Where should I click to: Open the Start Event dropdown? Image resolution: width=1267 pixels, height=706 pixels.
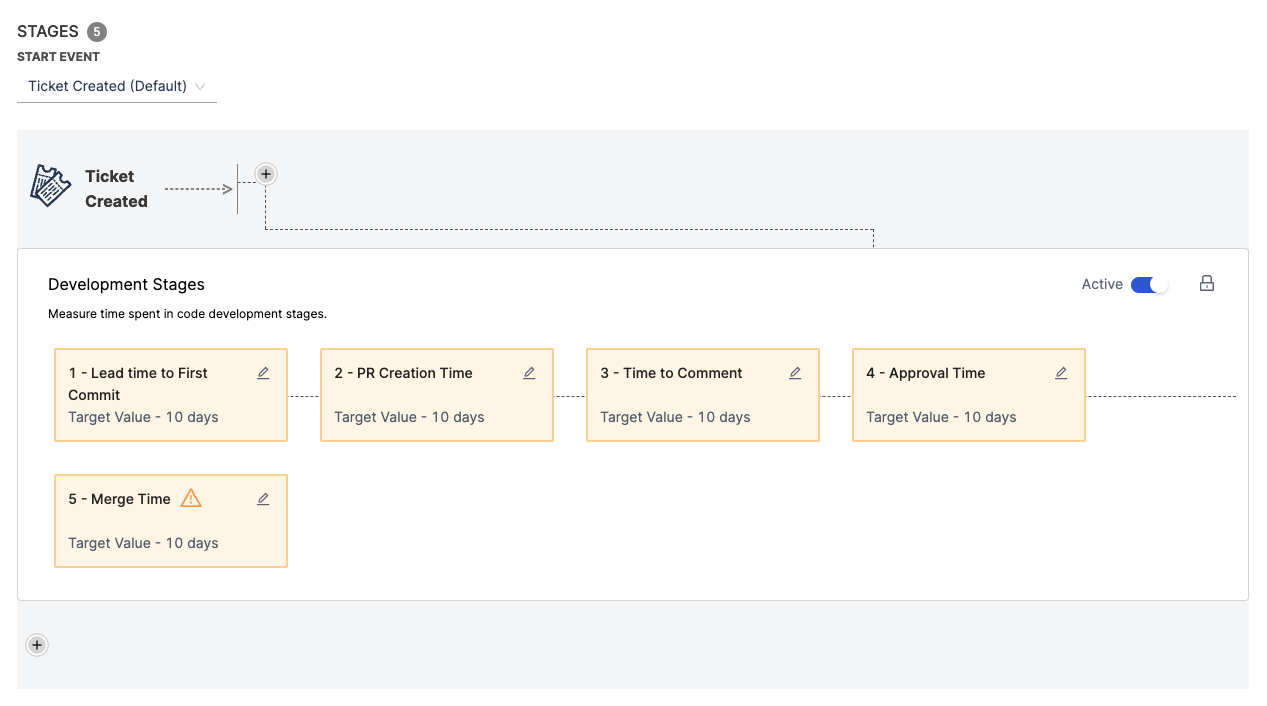(116, 86)
